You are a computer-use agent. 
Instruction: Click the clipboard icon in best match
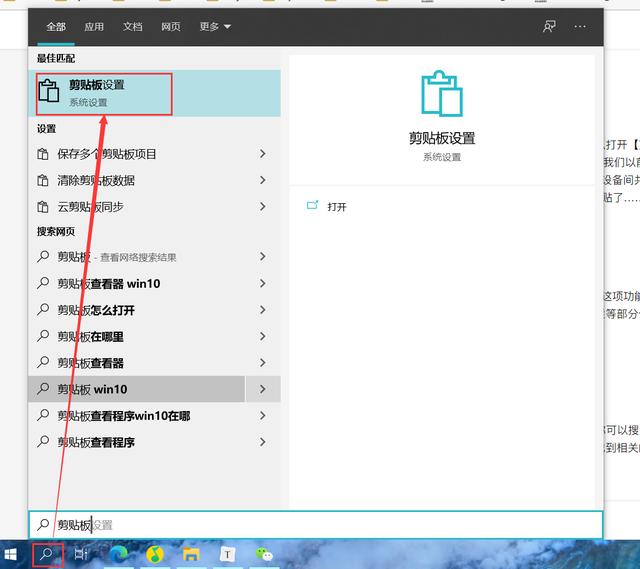pos(49,91)
